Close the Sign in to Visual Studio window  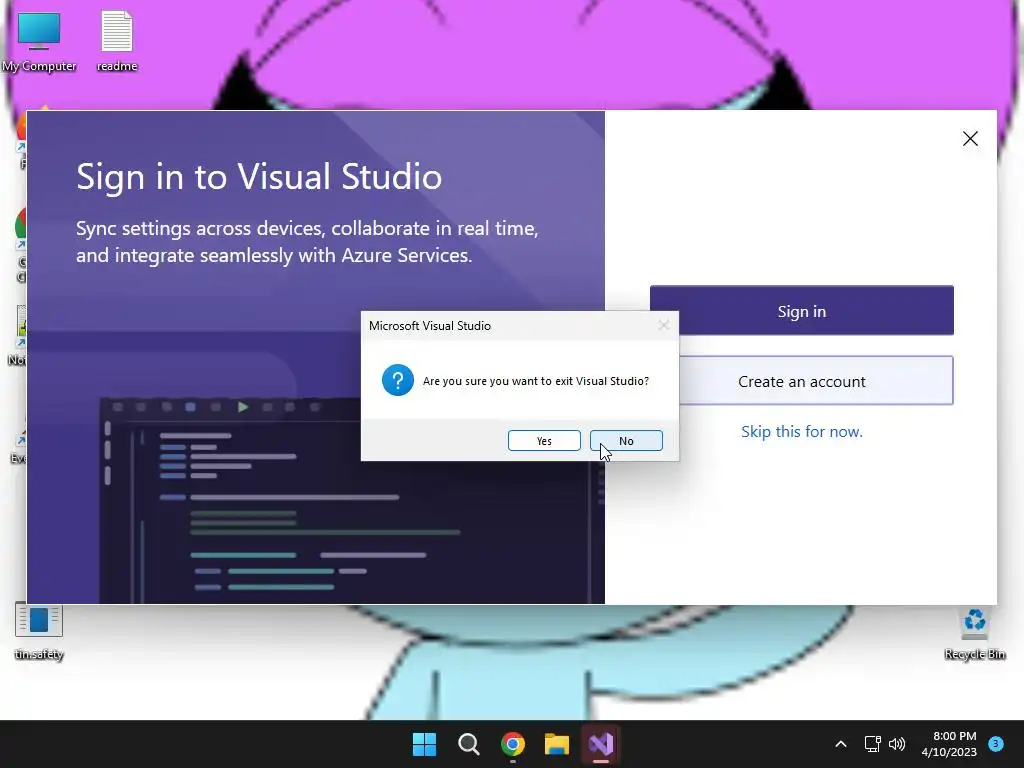pos(970,138)
